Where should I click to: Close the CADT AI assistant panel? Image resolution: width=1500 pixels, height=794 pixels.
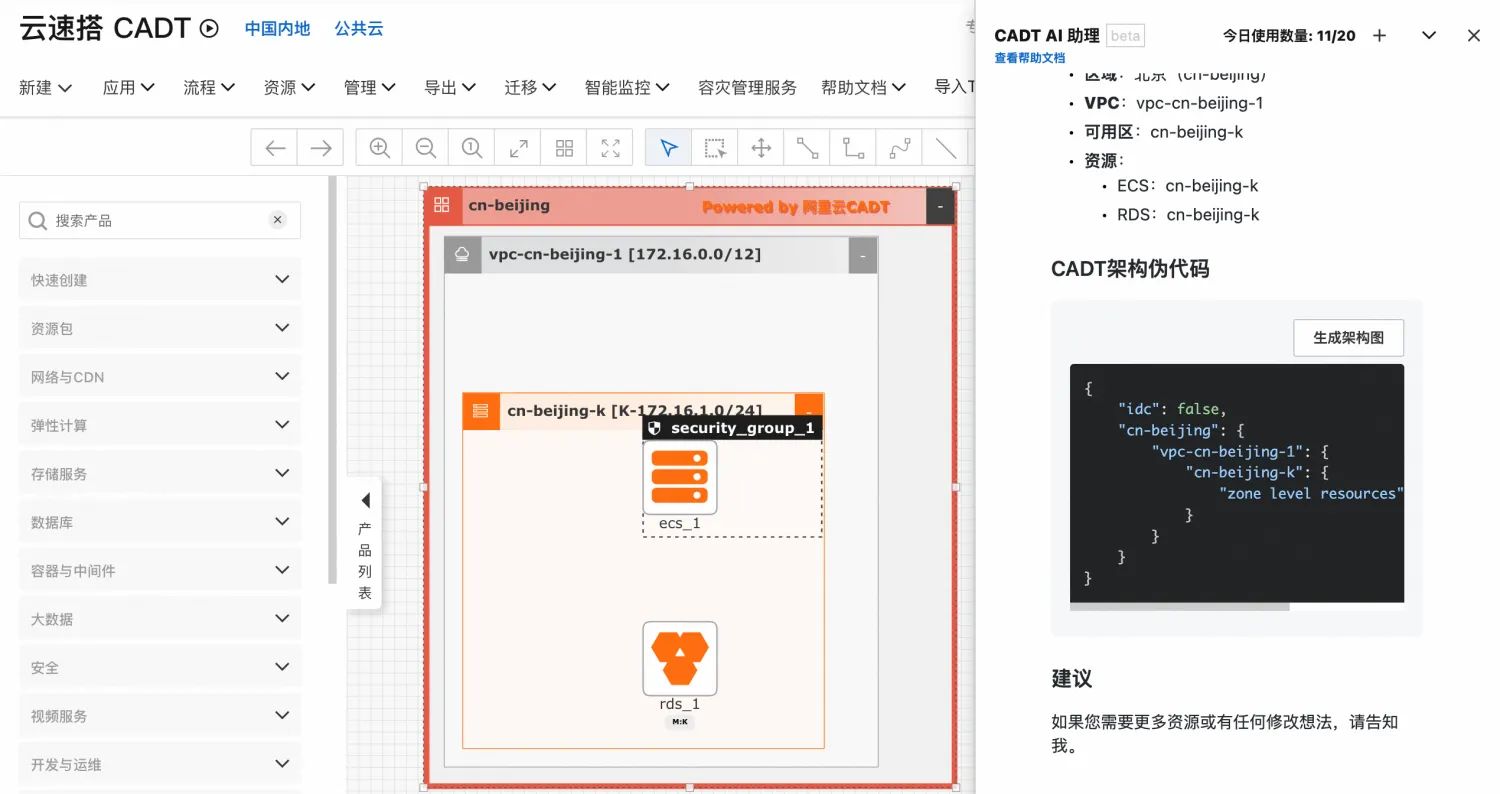pyautogui.click(x=1474, y=35)
